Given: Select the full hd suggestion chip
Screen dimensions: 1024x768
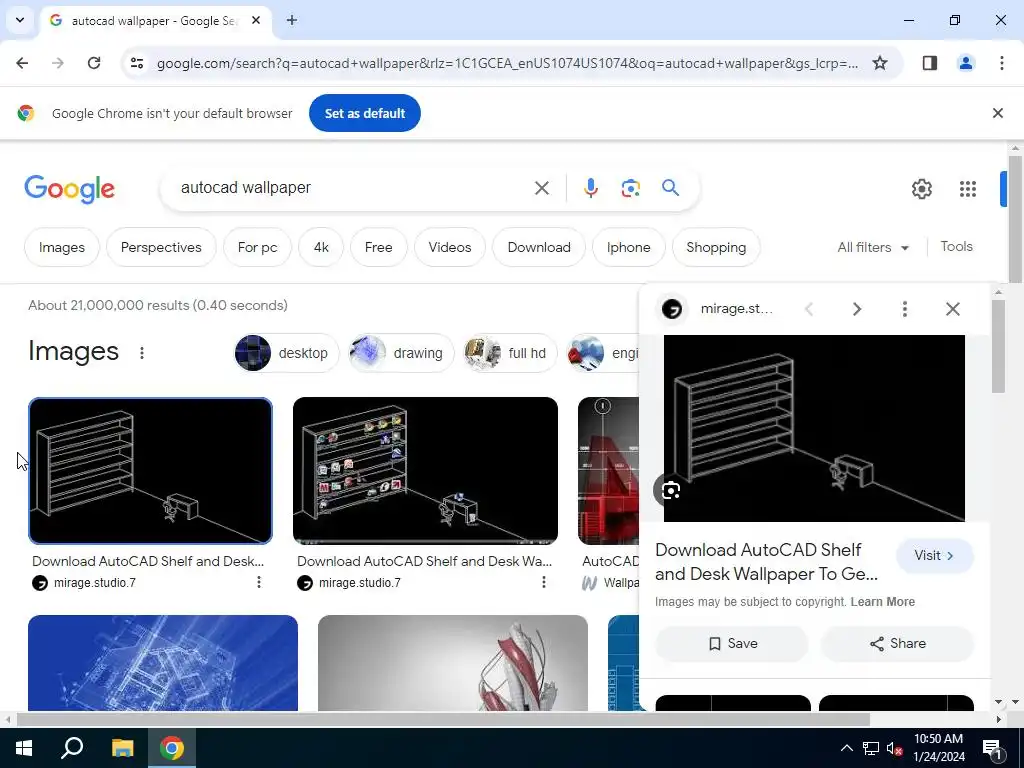Looking at the screenshot, I should pos(510,353).
